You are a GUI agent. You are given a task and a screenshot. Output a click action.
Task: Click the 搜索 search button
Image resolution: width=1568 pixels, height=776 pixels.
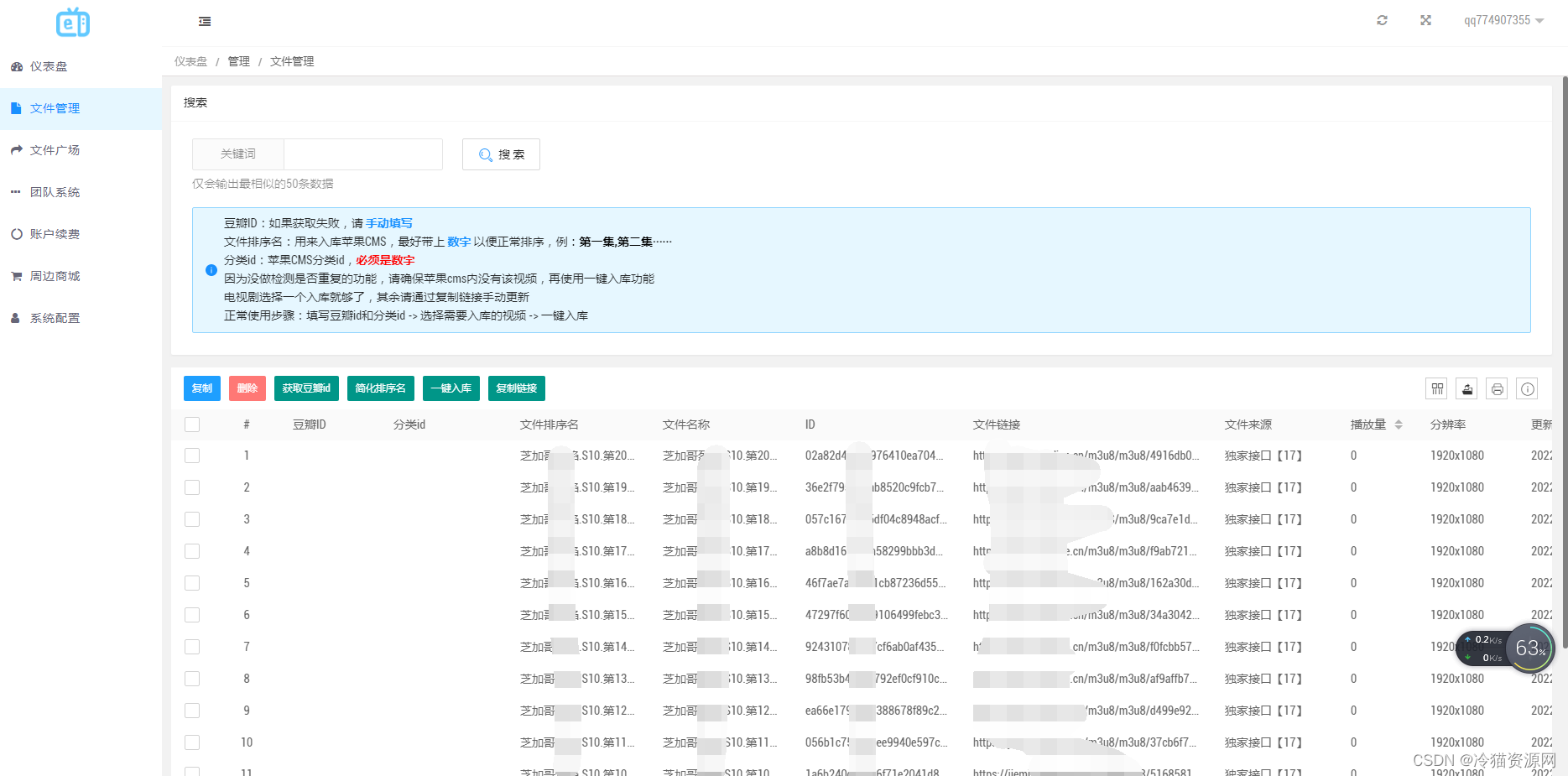(x=501, y=154)
